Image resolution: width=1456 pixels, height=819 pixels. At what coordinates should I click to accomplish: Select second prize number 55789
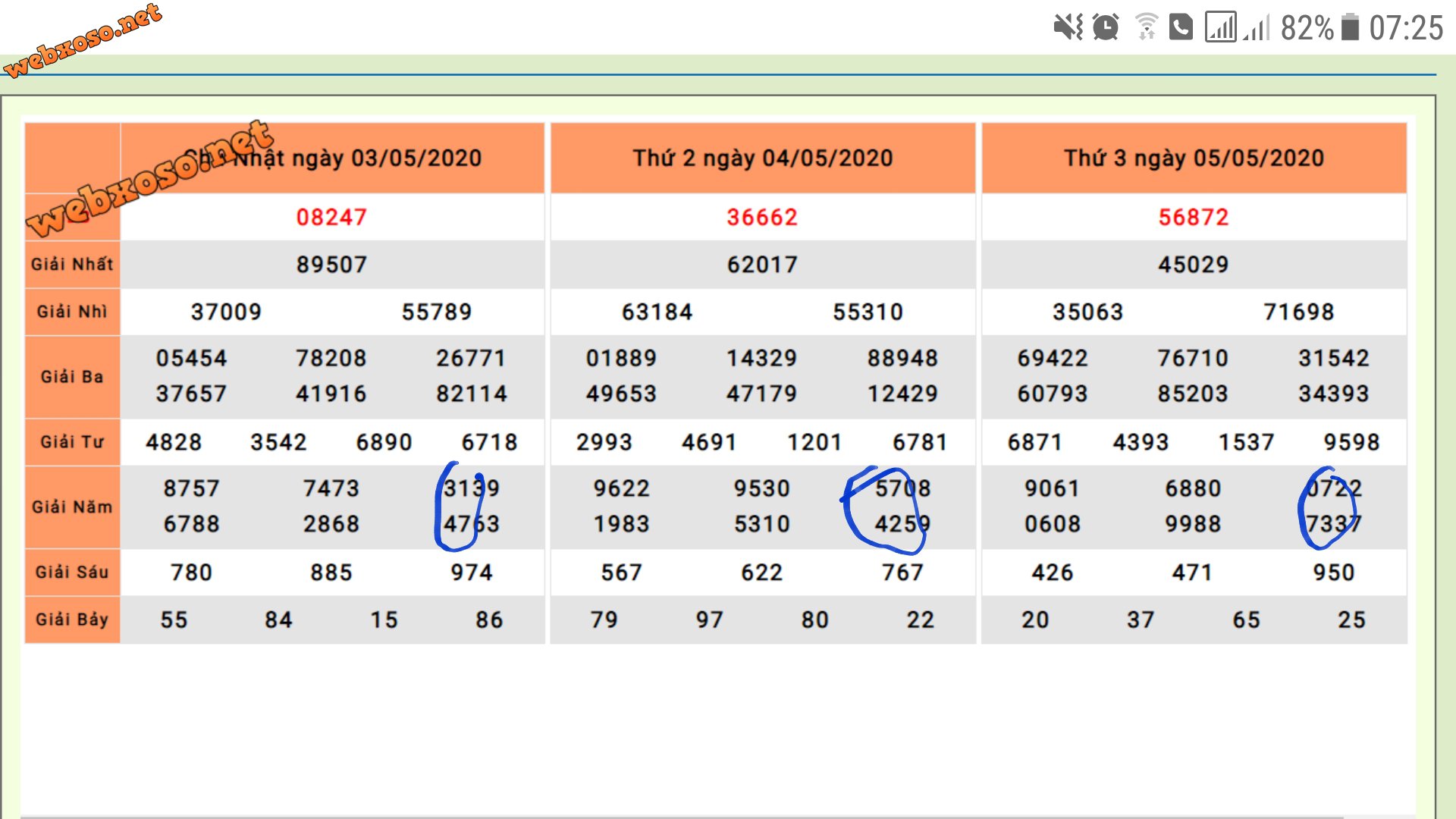437,312
